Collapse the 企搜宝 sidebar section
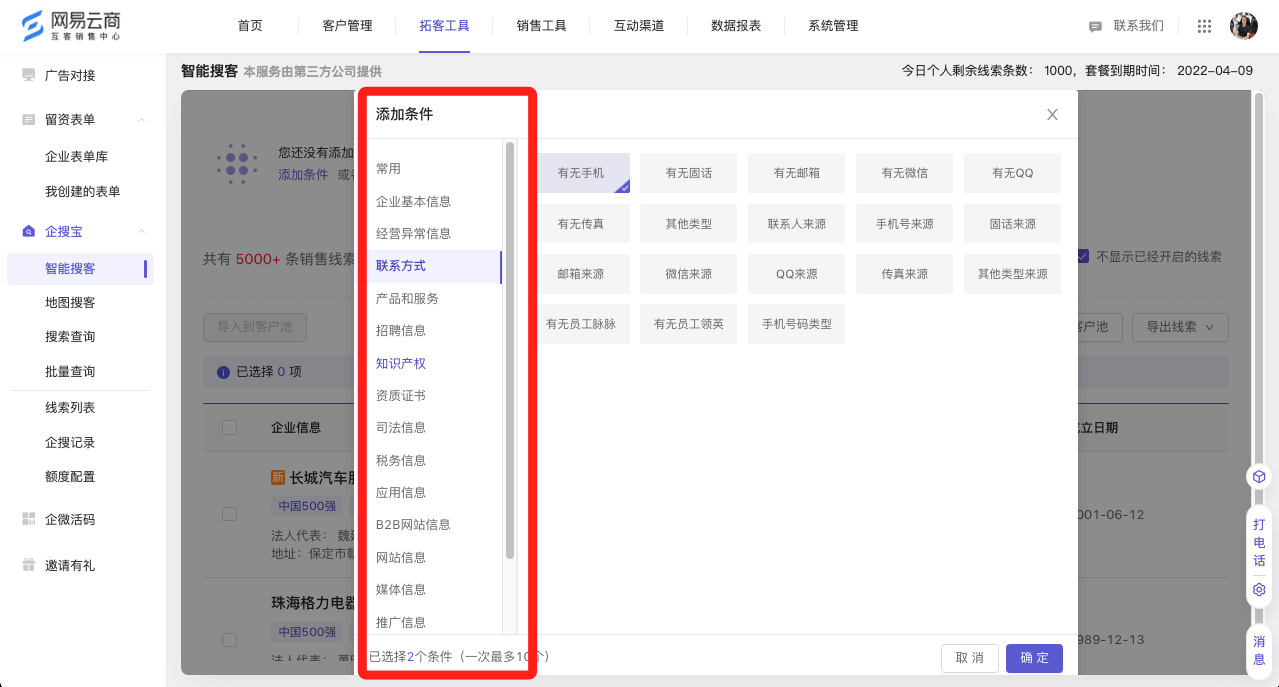 coord(141,231)
